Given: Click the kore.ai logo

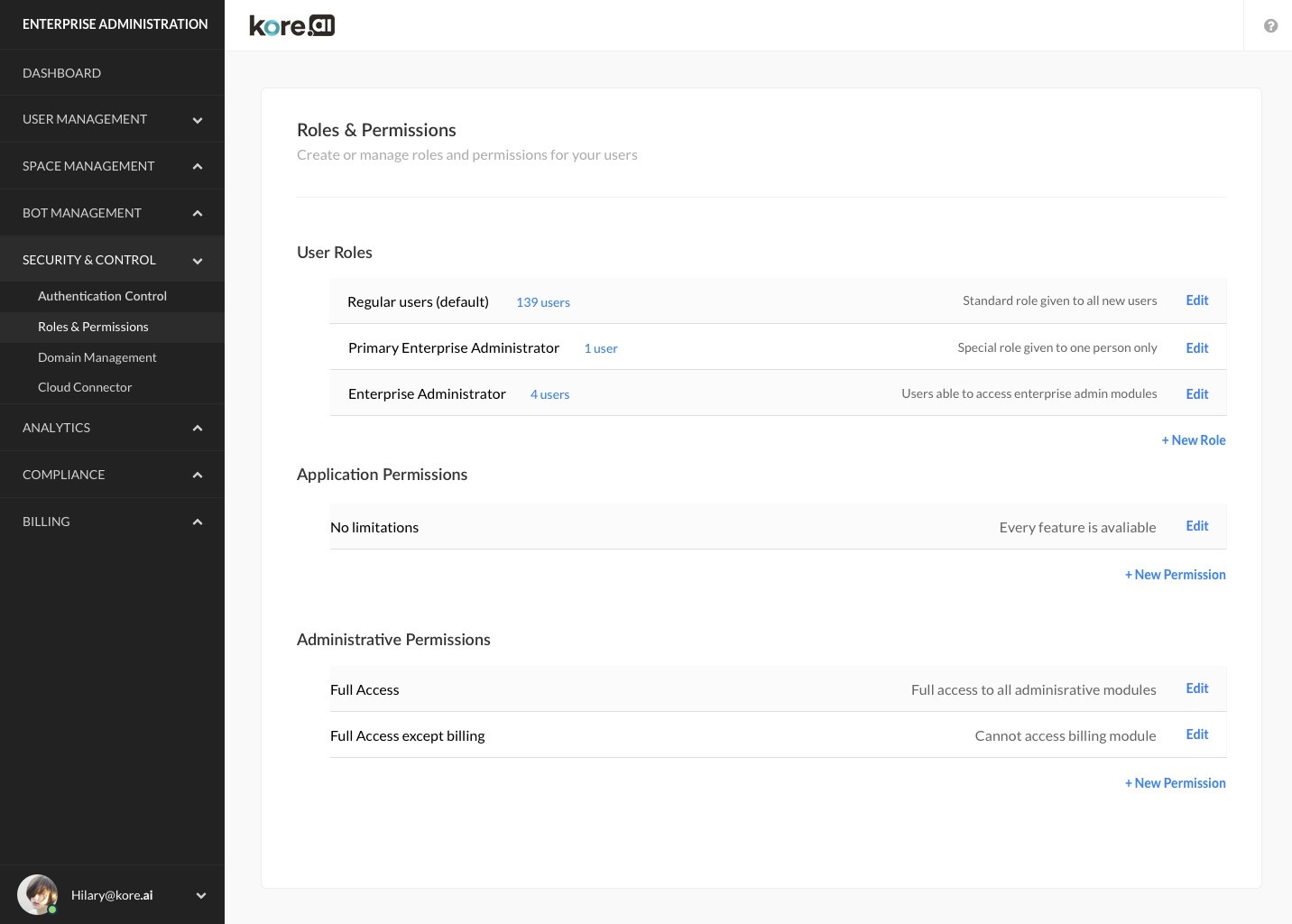Looking at the screenshot, I should tap(291, 26).
